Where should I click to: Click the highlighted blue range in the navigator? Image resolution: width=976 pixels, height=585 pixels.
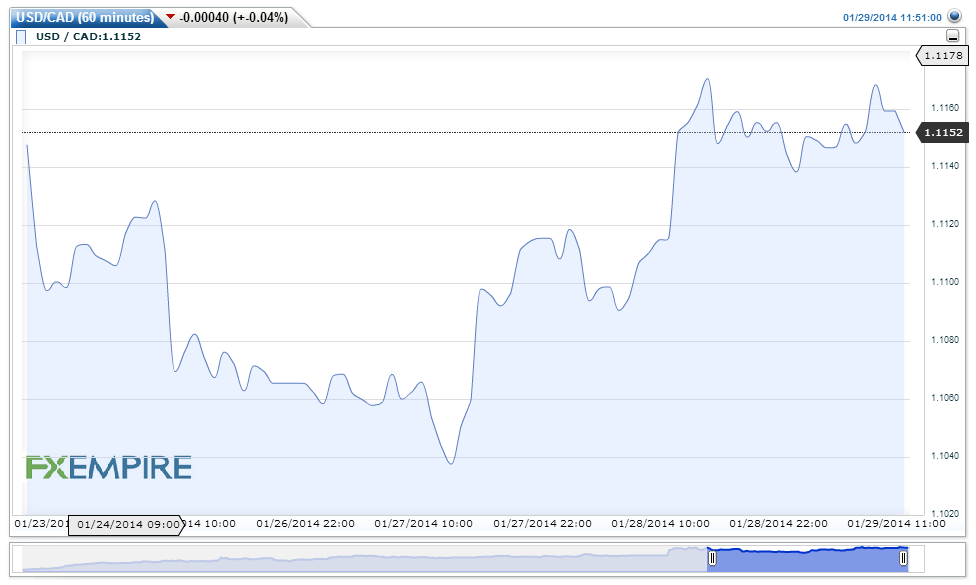tap(808, 558)
